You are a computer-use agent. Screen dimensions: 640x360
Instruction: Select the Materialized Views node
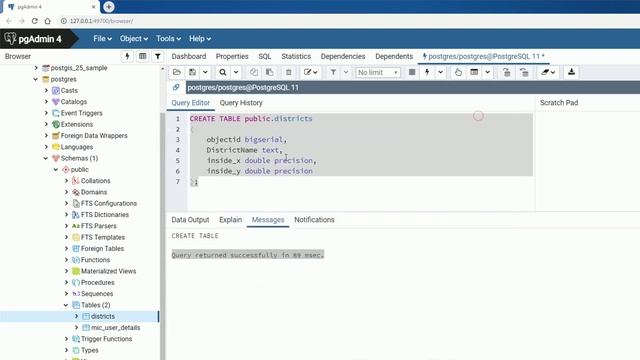[109, 271]
